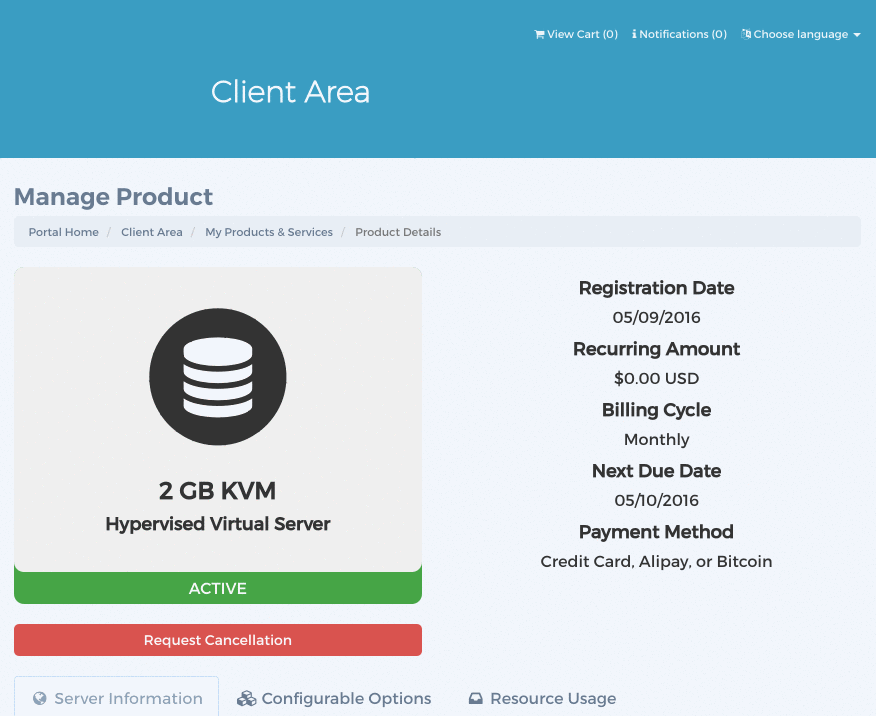Click Hypervised Virtual Server text
Image resolution: width=876 pixels, height=716 pixels.
click(x=218, y=524)
